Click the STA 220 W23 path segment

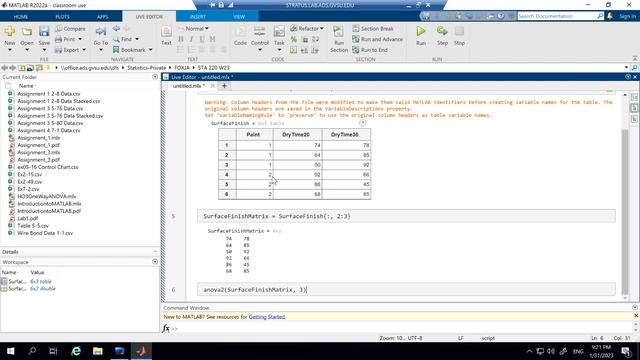click(213, 68)
